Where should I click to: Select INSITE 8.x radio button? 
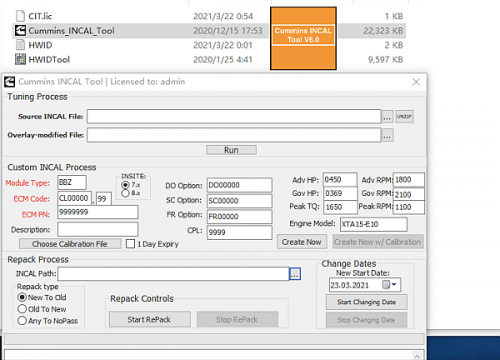(x=125, y=193)
